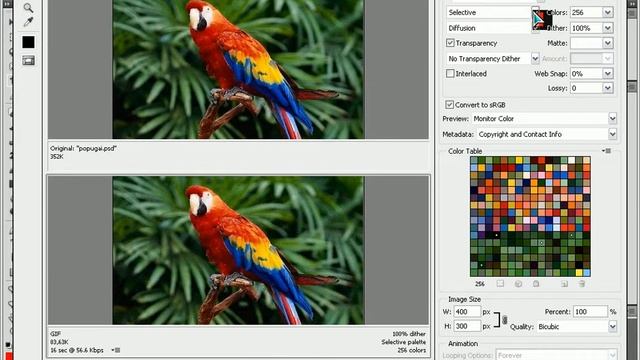
Task: Select the Zoom tool magnifier
Action: click(28, 8)
